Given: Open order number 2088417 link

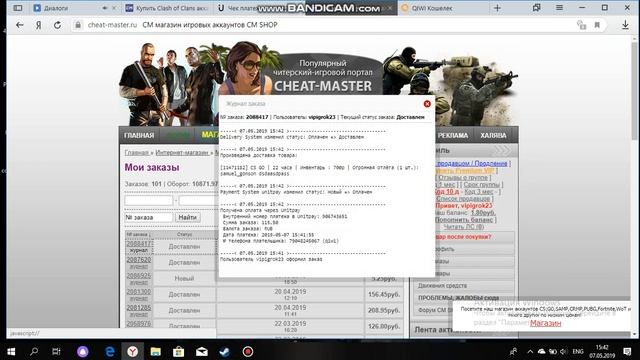Looking at the screenshot, I should point(139,244).
